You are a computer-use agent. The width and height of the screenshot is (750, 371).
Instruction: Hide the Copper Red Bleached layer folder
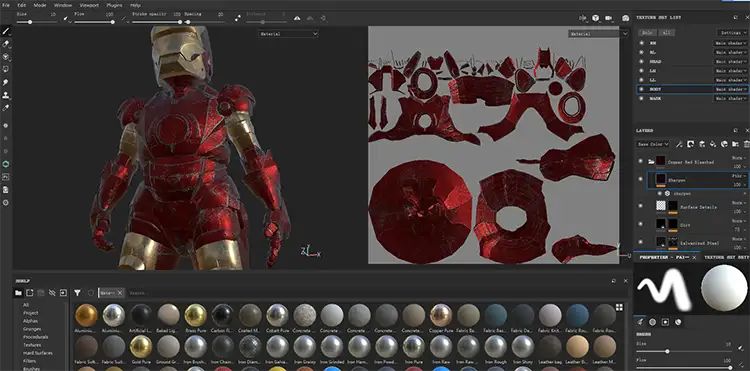[641, 162]
